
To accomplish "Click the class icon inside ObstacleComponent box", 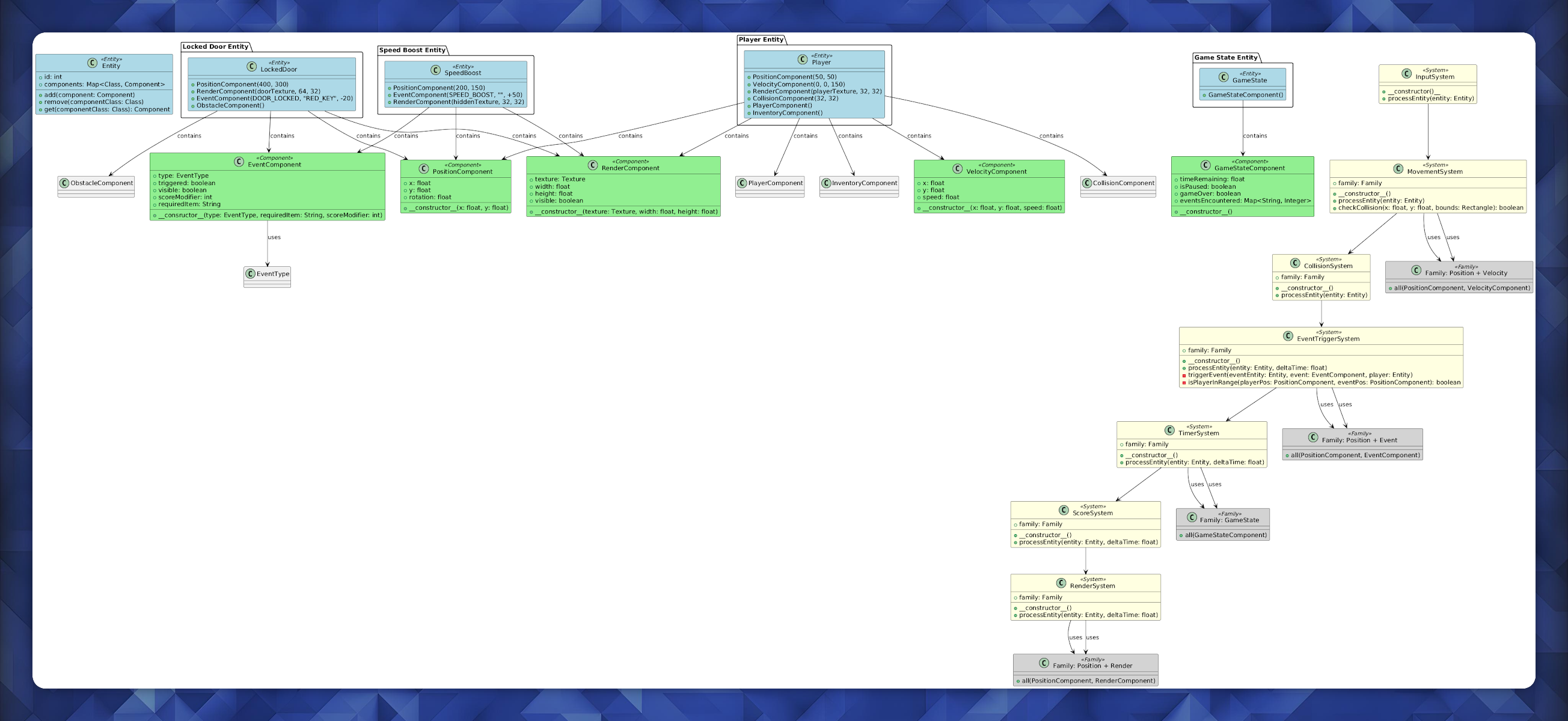I will (x=64, y=183).
